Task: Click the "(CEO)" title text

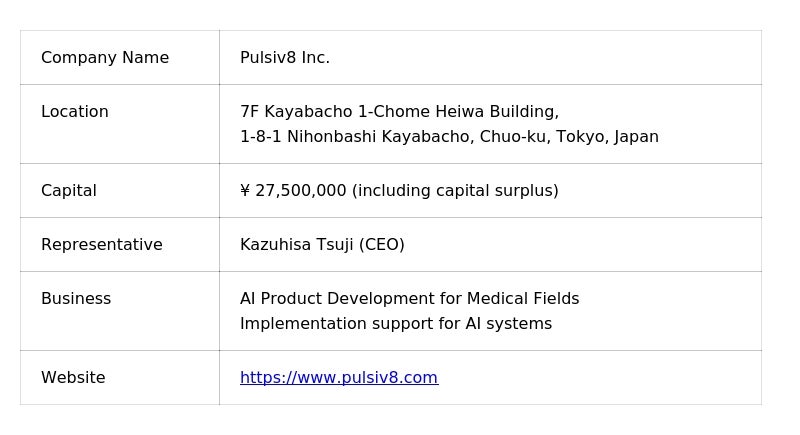Action: tap(382, 245)
